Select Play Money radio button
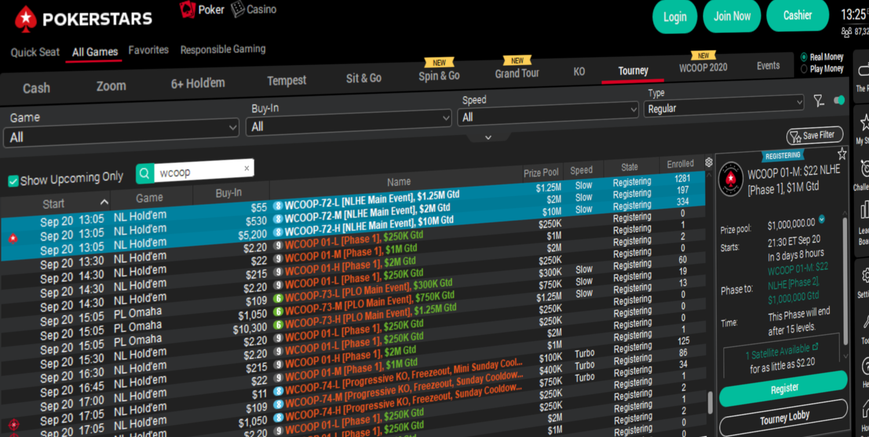Screen dimensions: 869x437 804,69
